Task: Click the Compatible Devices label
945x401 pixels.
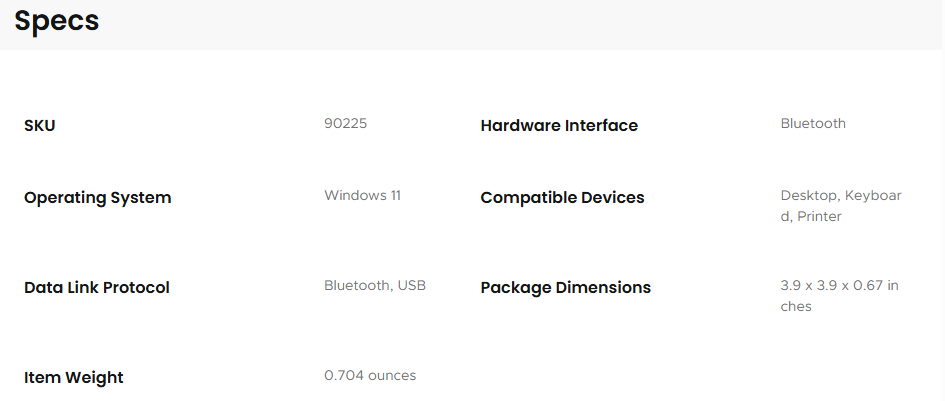Action: pyautogui.click(x=562, y=198)
